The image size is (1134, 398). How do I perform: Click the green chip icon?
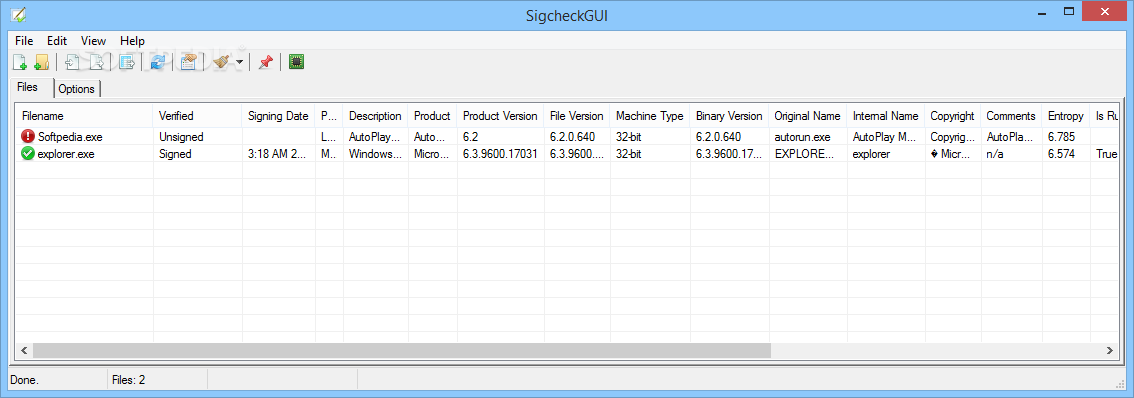point(296,62)
